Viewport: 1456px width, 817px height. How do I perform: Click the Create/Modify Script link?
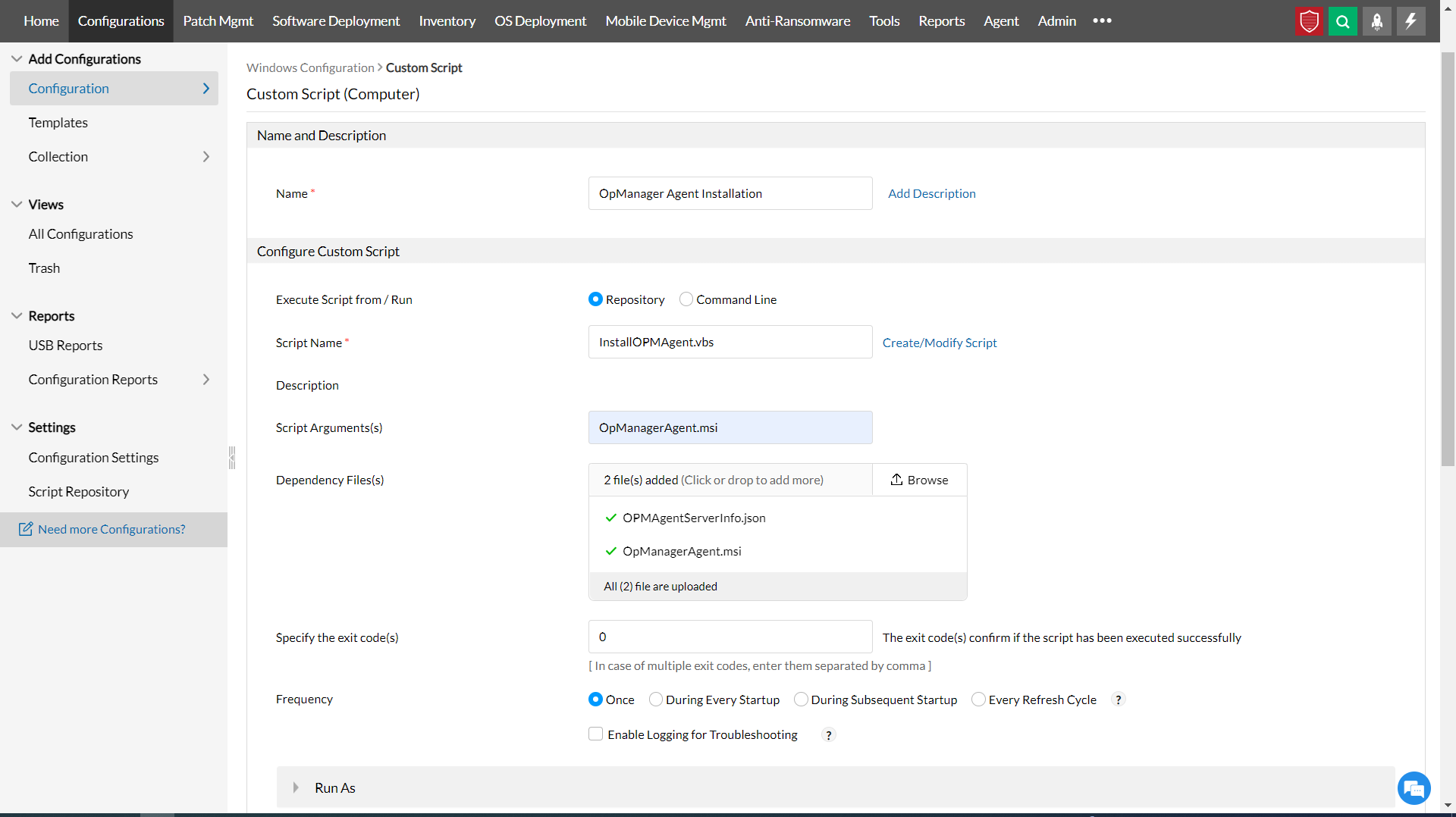click(x=939, y=343)
